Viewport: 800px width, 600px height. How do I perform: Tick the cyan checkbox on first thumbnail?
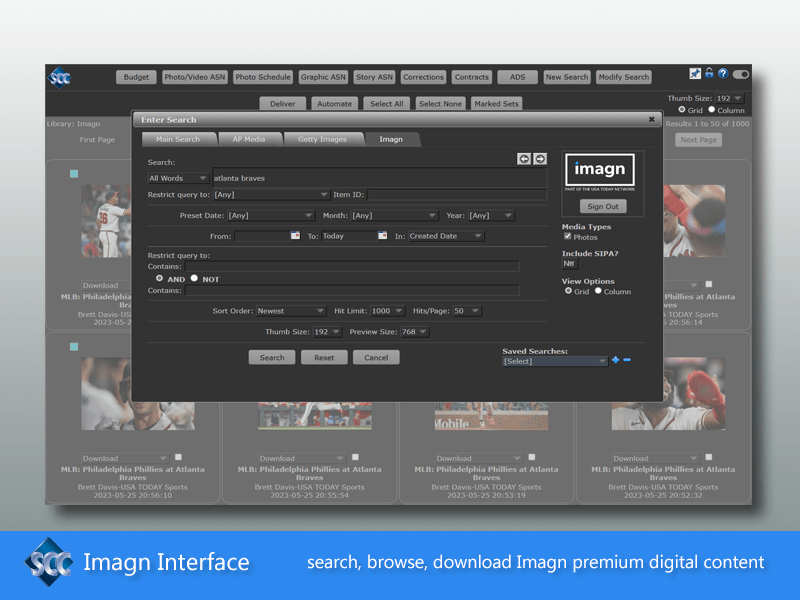coord(74,174)
